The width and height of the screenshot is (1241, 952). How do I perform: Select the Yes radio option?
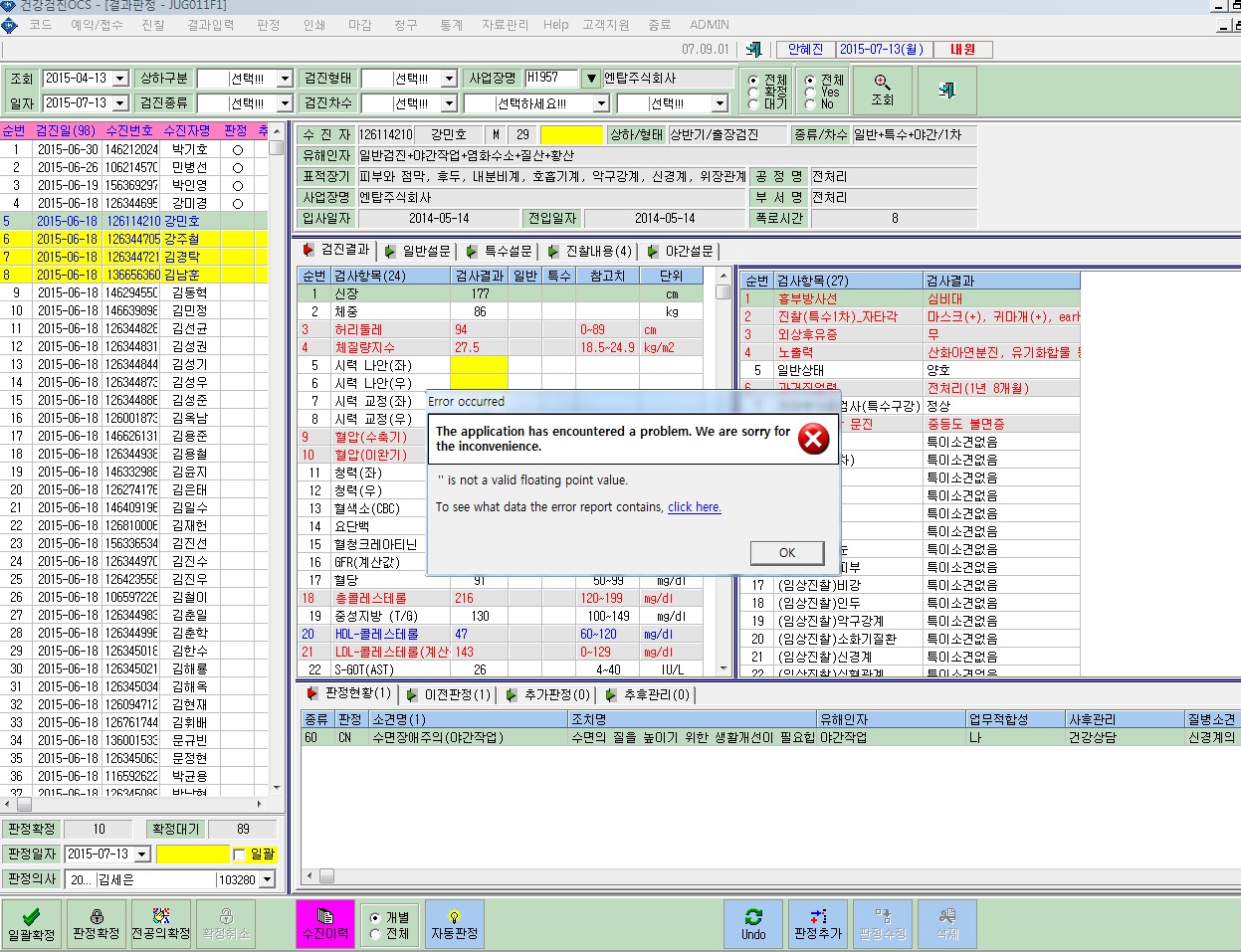(x=810, y=92)
